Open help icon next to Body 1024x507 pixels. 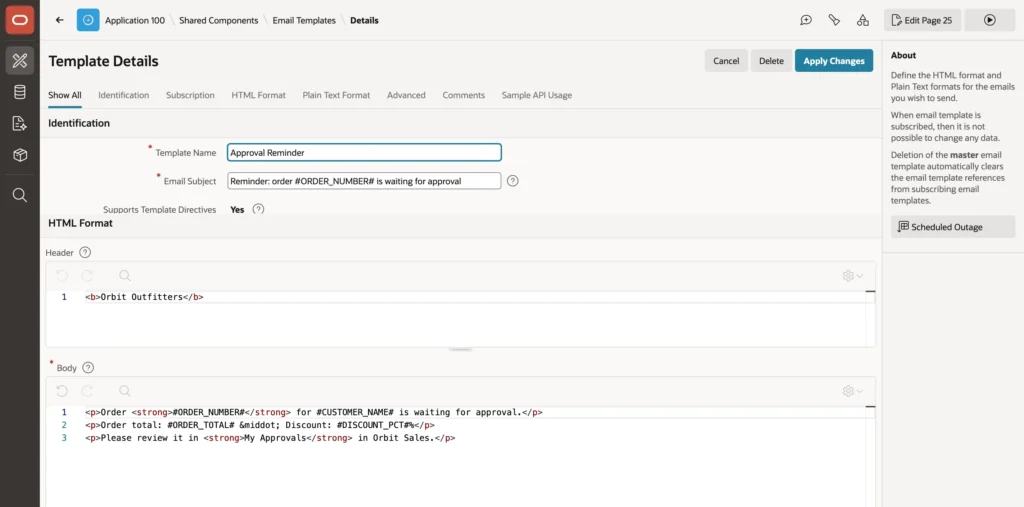[x=88, y=368]
